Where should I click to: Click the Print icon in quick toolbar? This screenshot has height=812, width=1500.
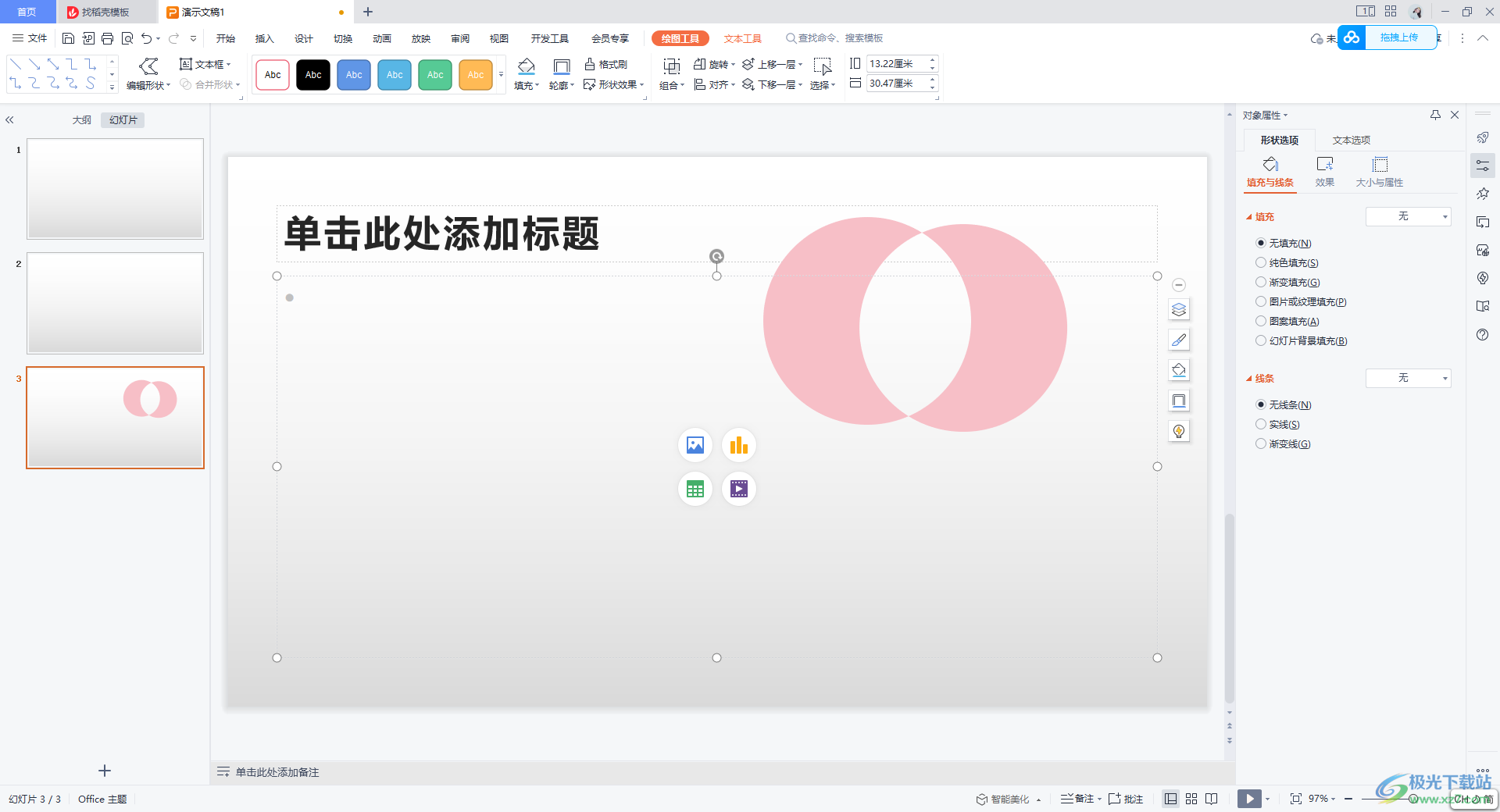[x=108, y=38]
